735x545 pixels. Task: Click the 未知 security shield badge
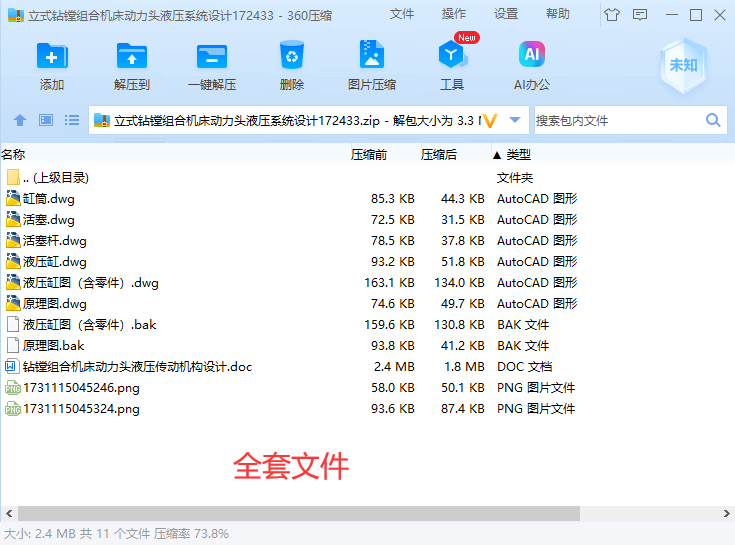pyautogui.click(x=683, y=66)
